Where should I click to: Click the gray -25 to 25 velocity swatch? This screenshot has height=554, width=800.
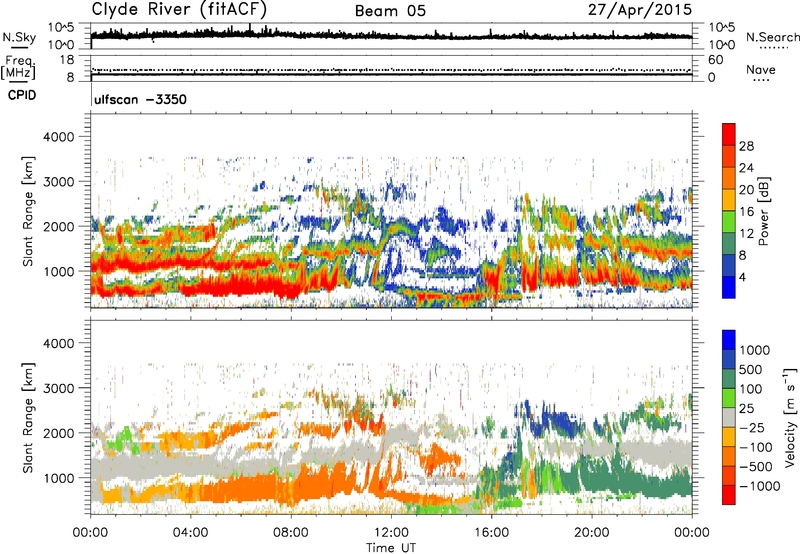click(729, 418)
